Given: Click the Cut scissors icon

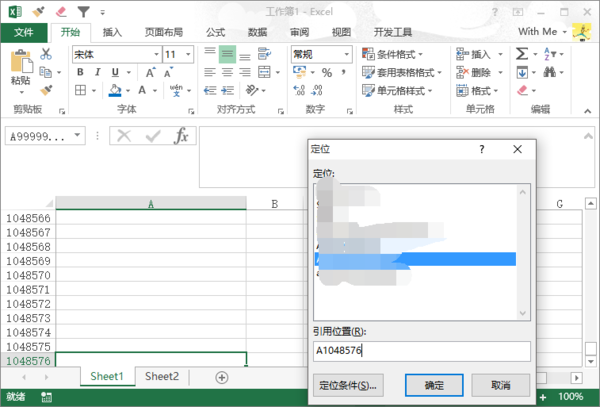Looking at the screenshot, I should click(x=46, y=54).
